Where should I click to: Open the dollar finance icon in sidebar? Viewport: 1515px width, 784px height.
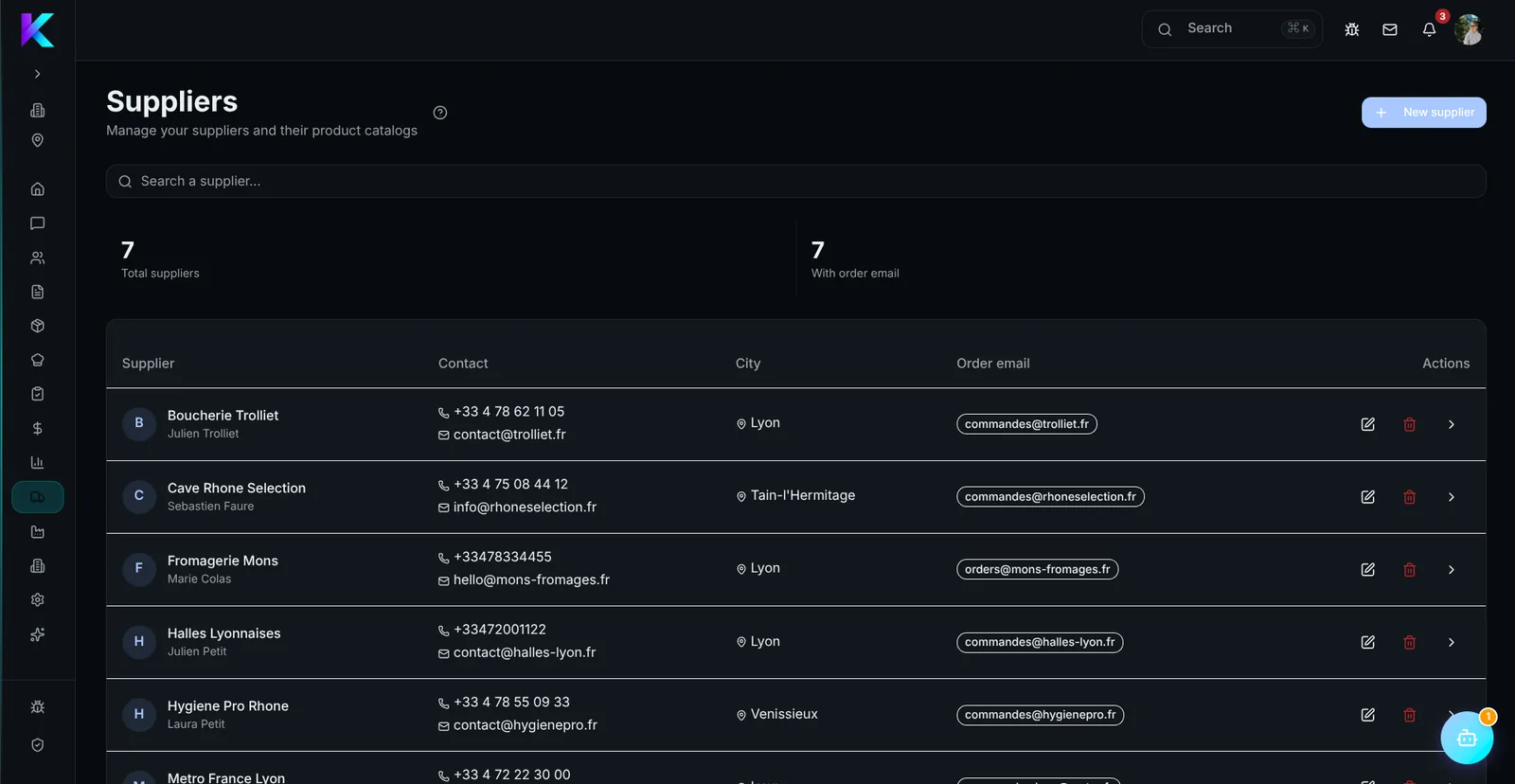tap(38, 428)
